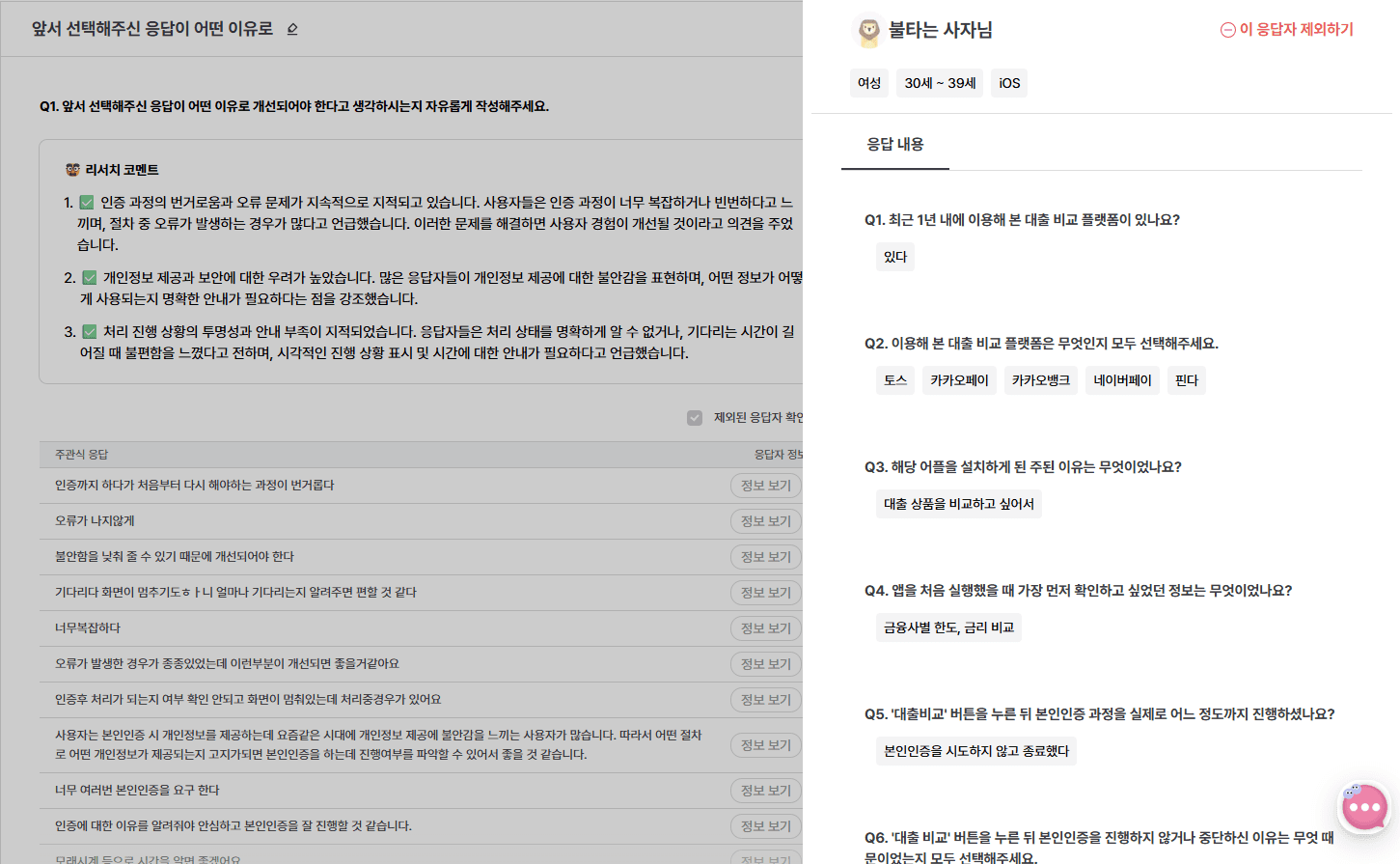Click the respondent name 불타는 사자님
This screenshot has height=864, width=1400.
940,30
